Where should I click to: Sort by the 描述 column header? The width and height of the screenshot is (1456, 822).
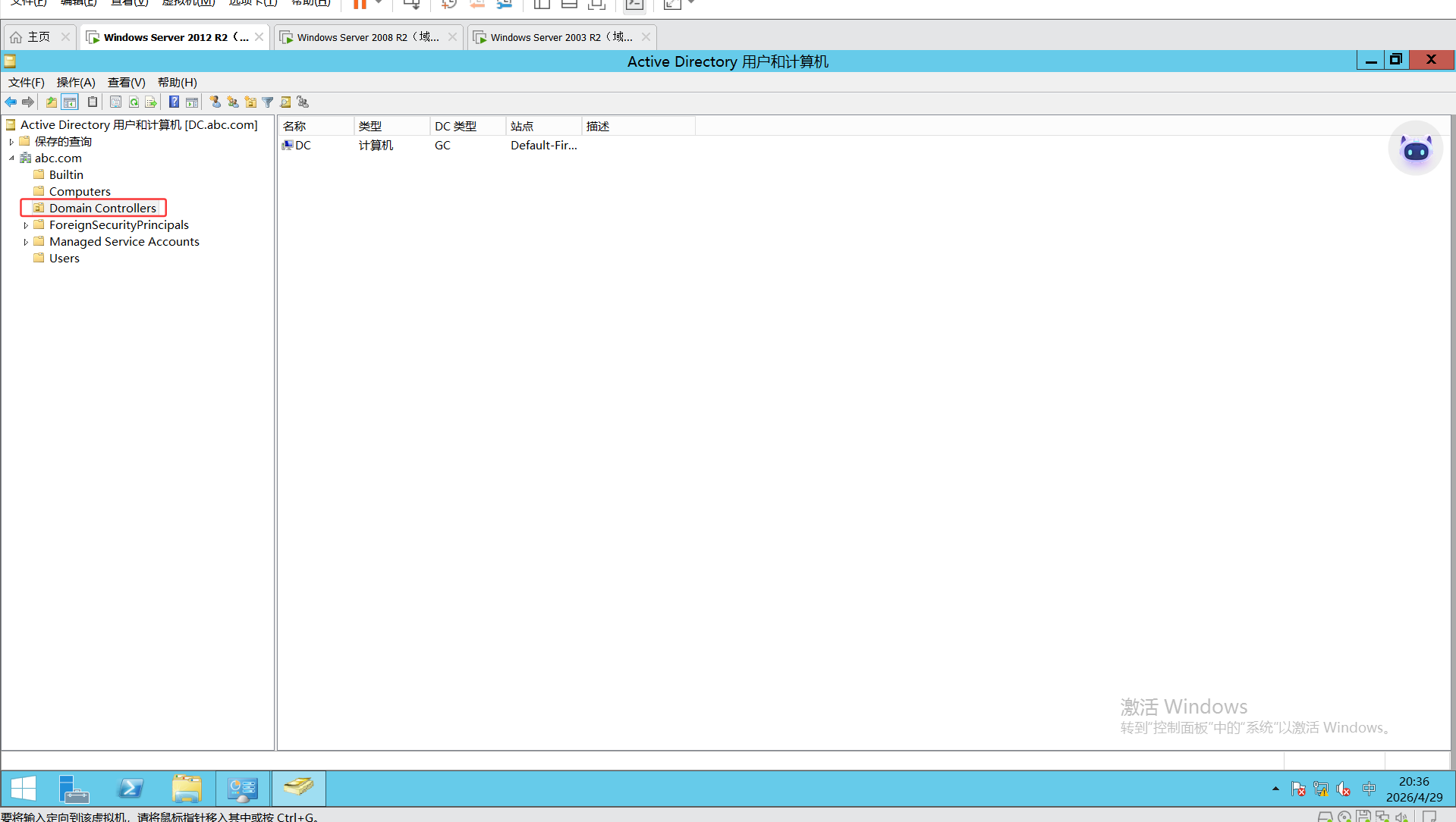[x=638, y=127]
